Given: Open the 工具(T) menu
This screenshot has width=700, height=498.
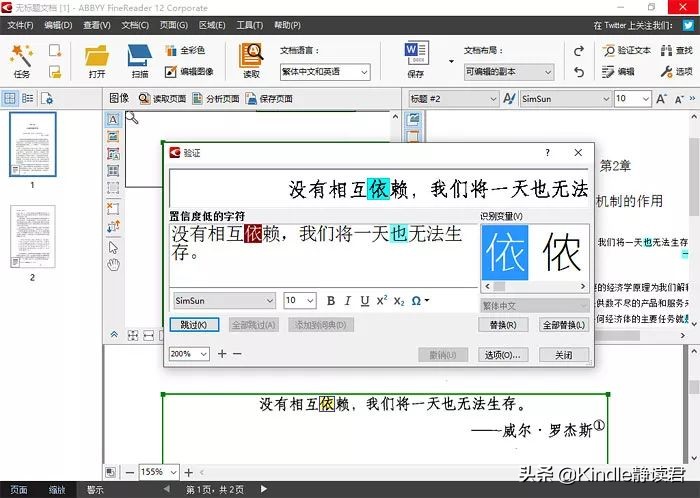Looking at the screenshot, I should (250, 25).
